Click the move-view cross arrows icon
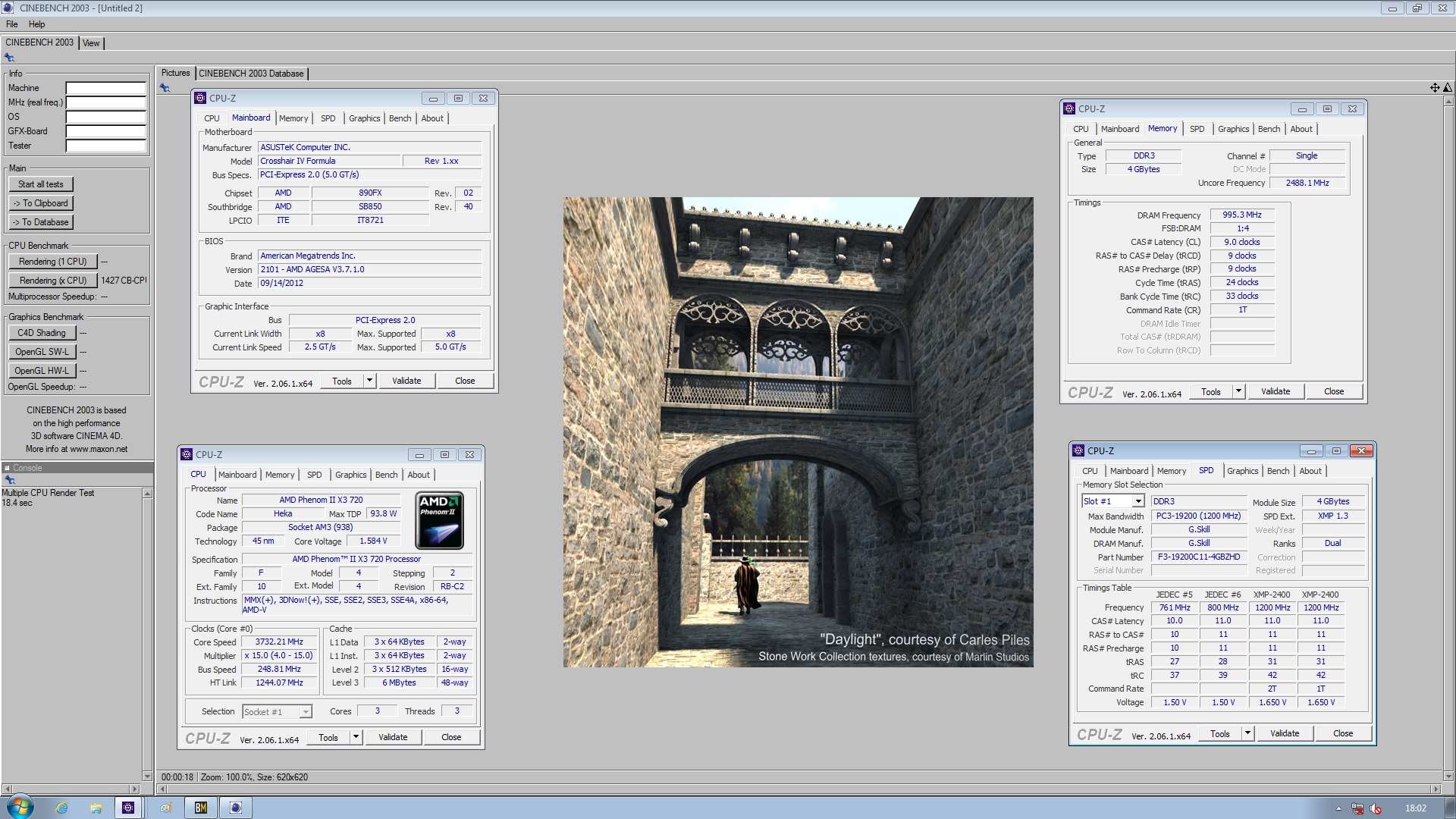This screenshot has width=1456, height=819. [1435, 88]
